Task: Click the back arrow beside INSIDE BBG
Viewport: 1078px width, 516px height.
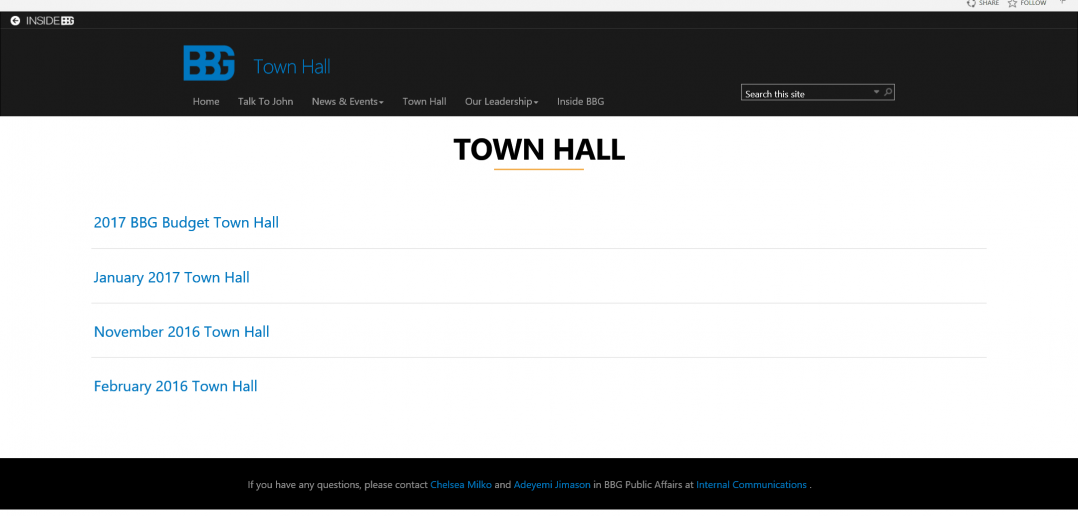Action: coord(15,21)
